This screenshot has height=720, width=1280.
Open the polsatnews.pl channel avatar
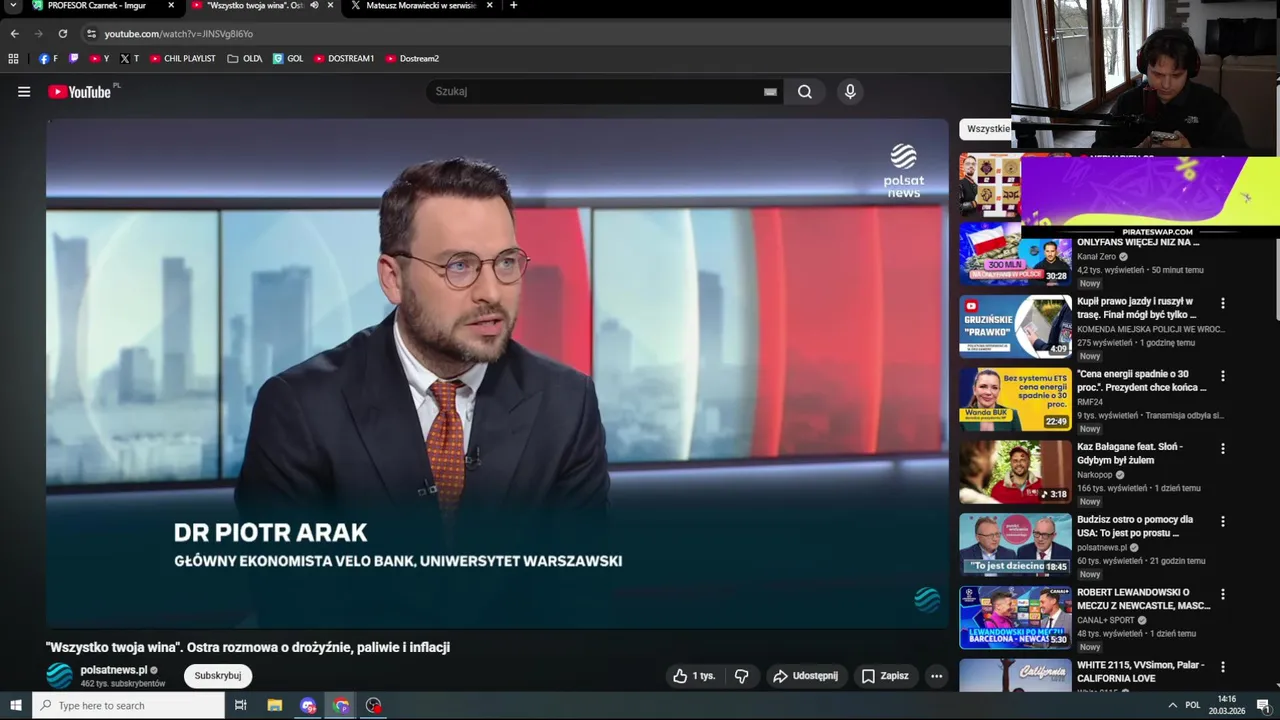[x=60, y=676]
